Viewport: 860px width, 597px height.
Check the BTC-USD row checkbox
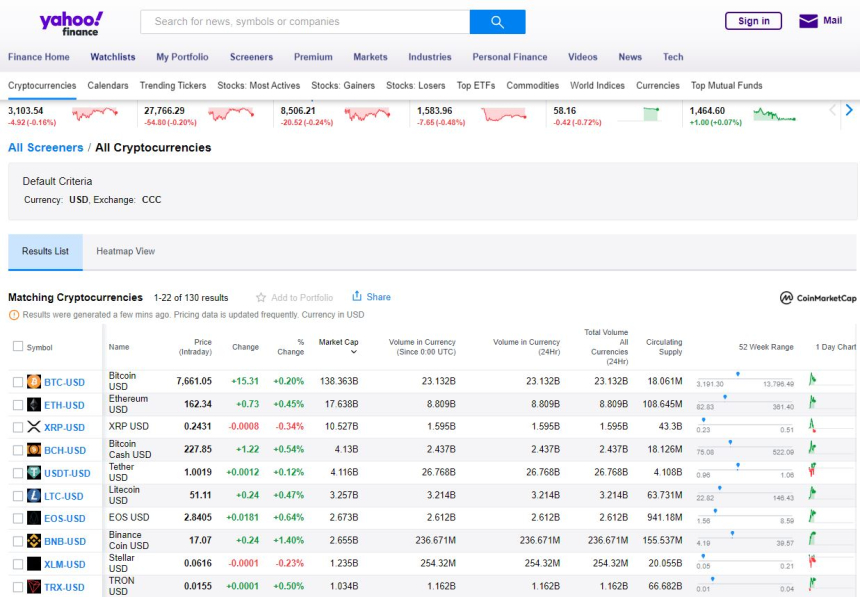(x=17, y=382)
